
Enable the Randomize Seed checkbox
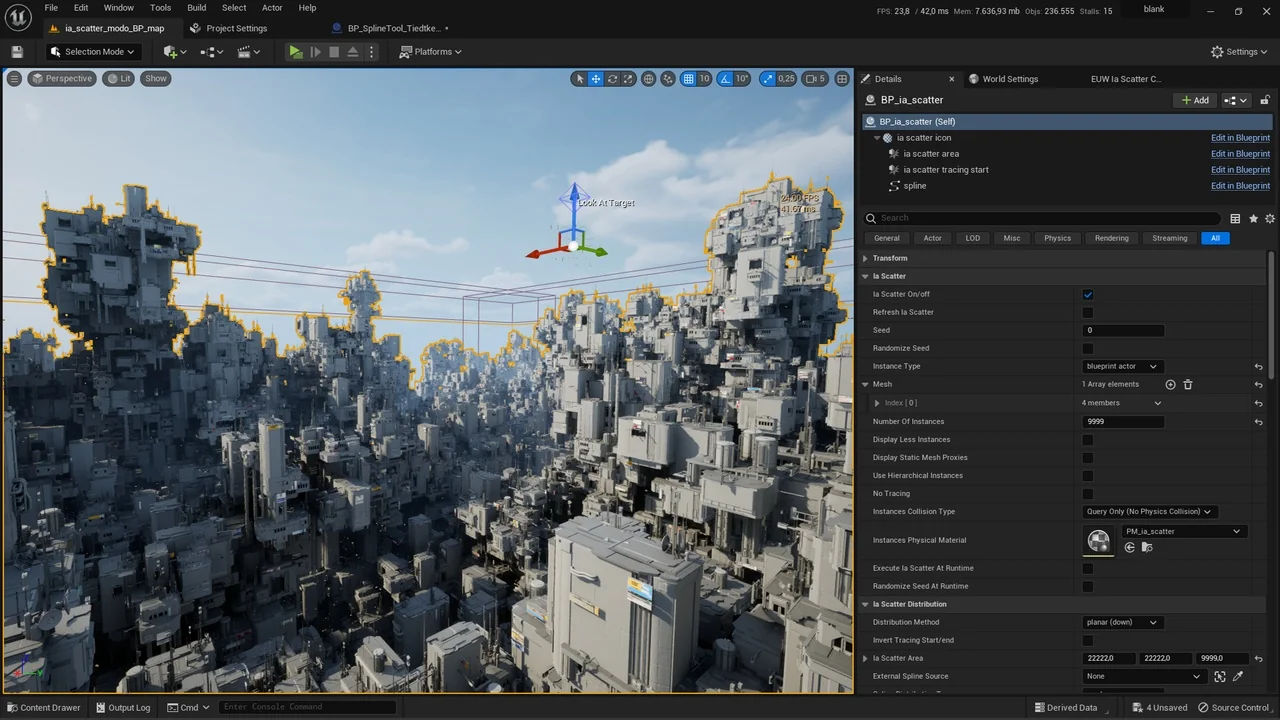(1088, 348)
